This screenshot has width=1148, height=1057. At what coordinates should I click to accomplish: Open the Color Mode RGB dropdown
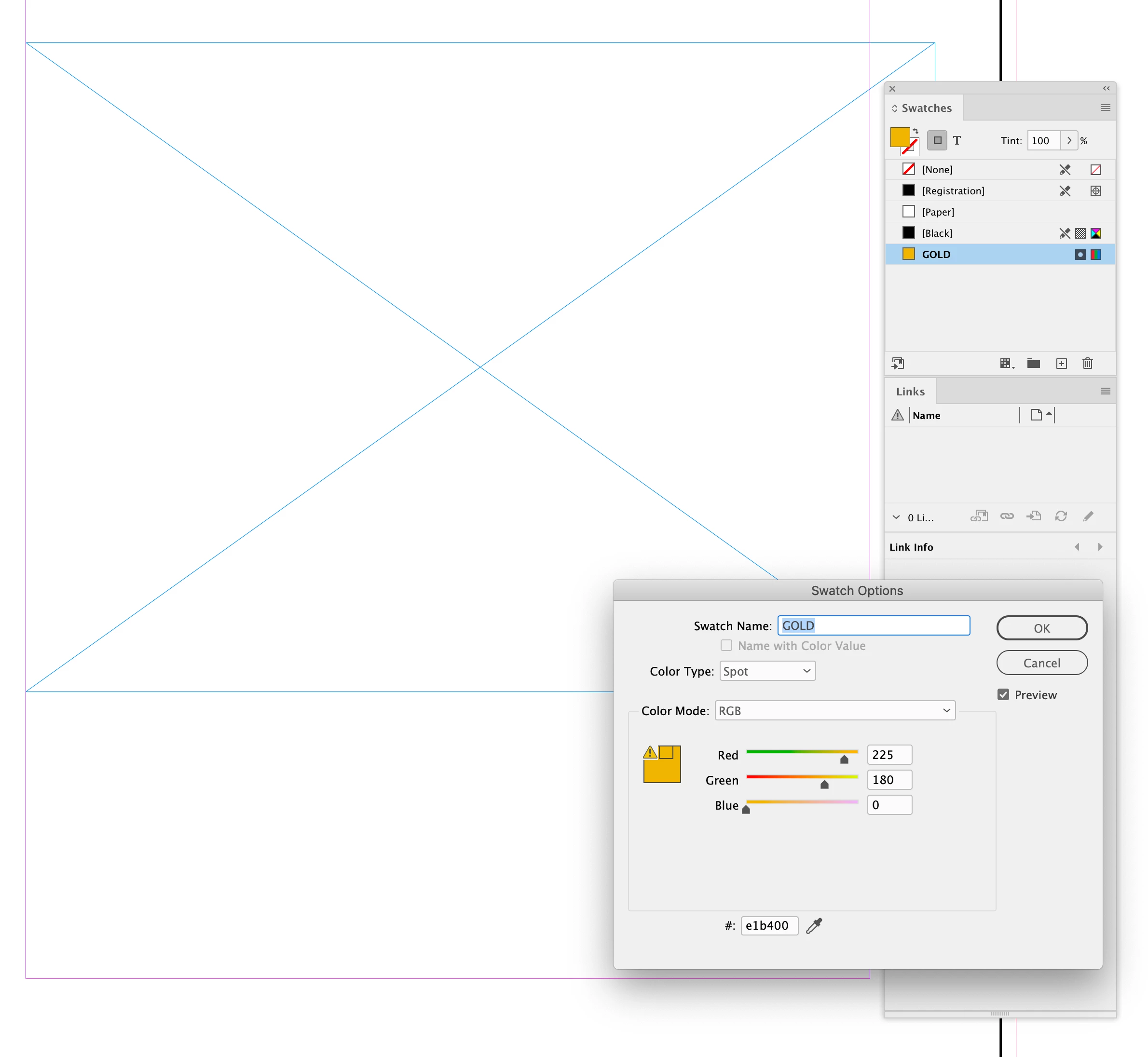[834, 710]
